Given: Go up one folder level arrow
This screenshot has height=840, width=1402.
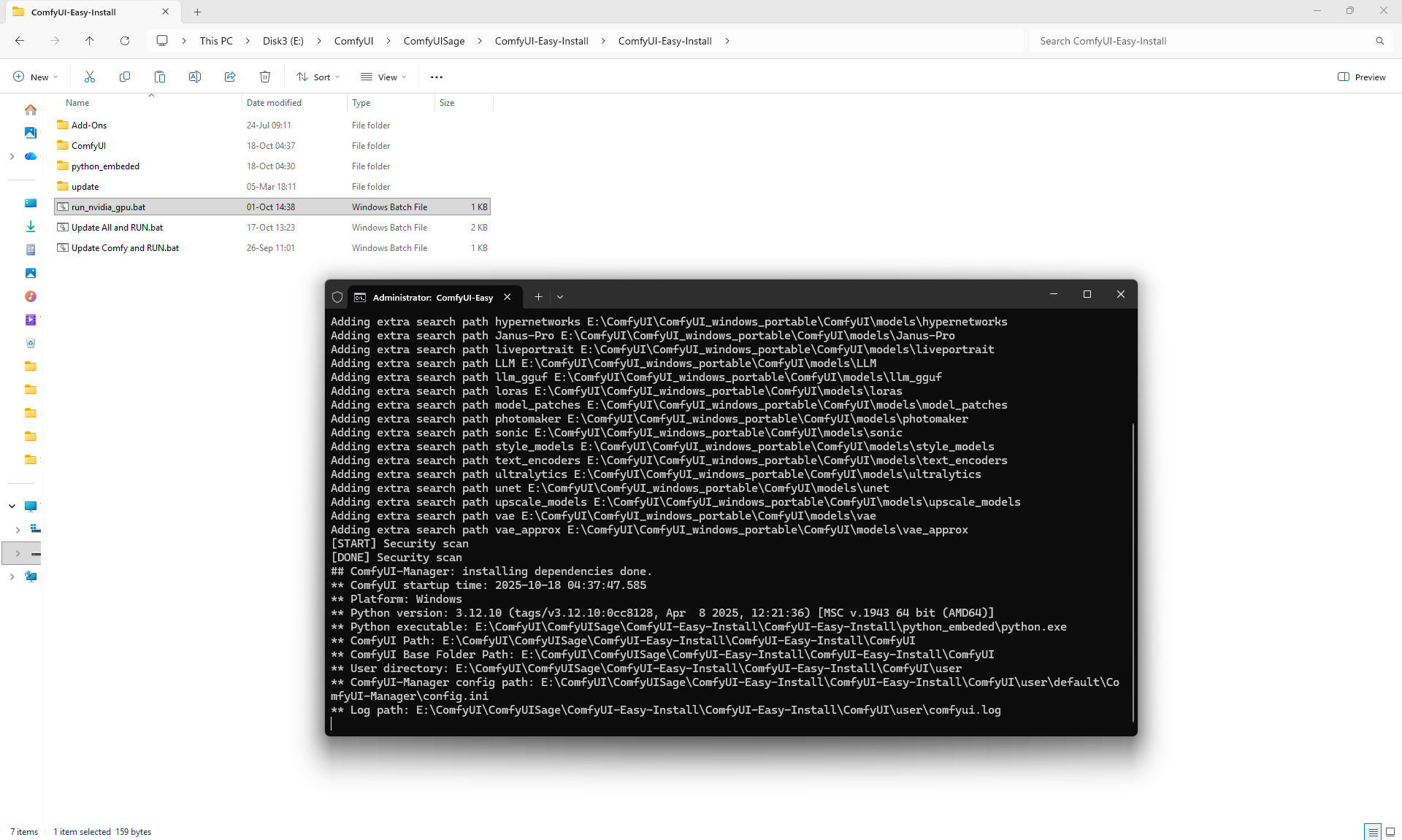Looking at the screenshot, I should pyautogui.click(x=90, y=41).
